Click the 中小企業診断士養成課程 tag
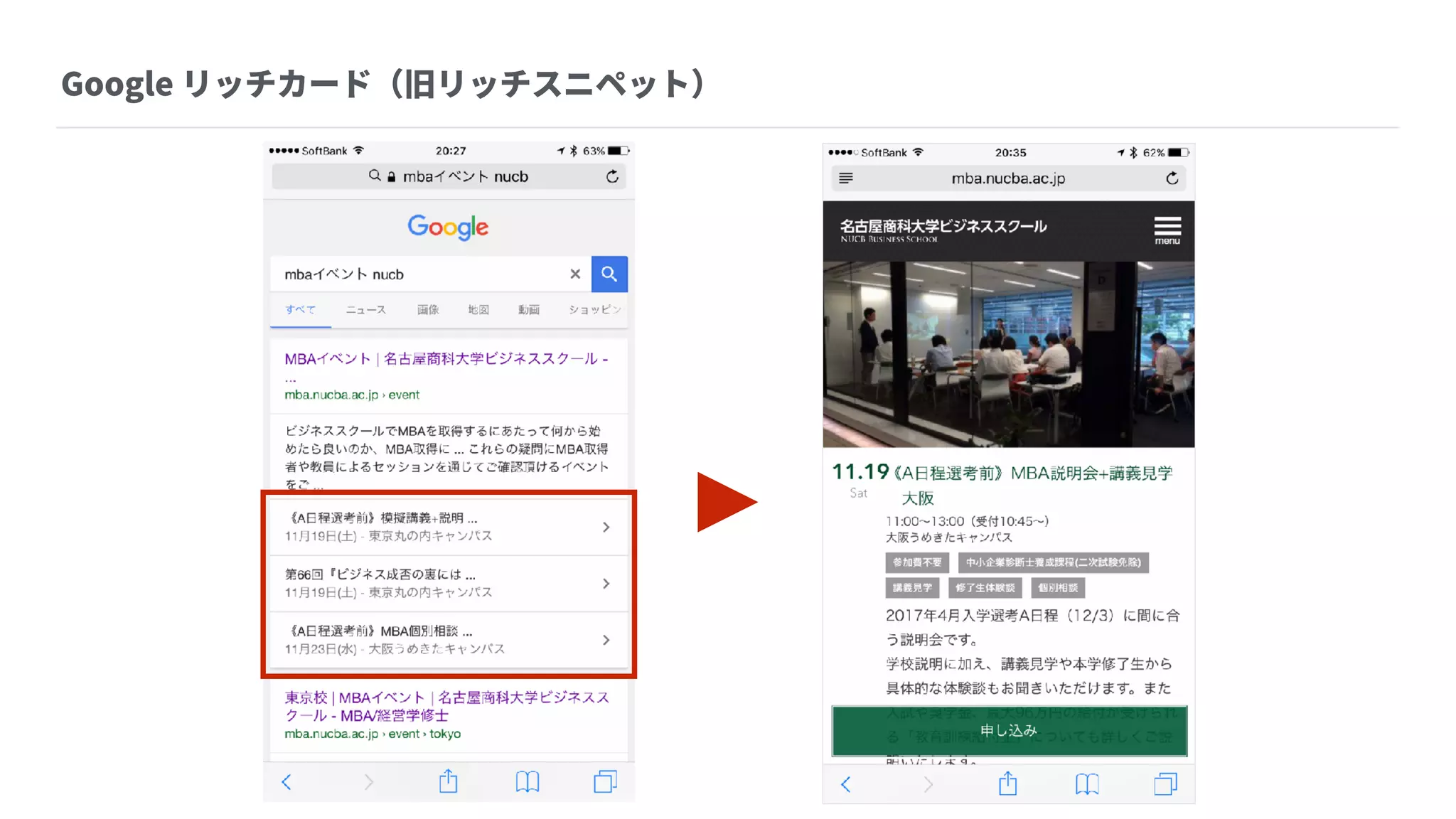Image resolution: width=1456 pixels, height=819 pixels. pos(1054,562)
